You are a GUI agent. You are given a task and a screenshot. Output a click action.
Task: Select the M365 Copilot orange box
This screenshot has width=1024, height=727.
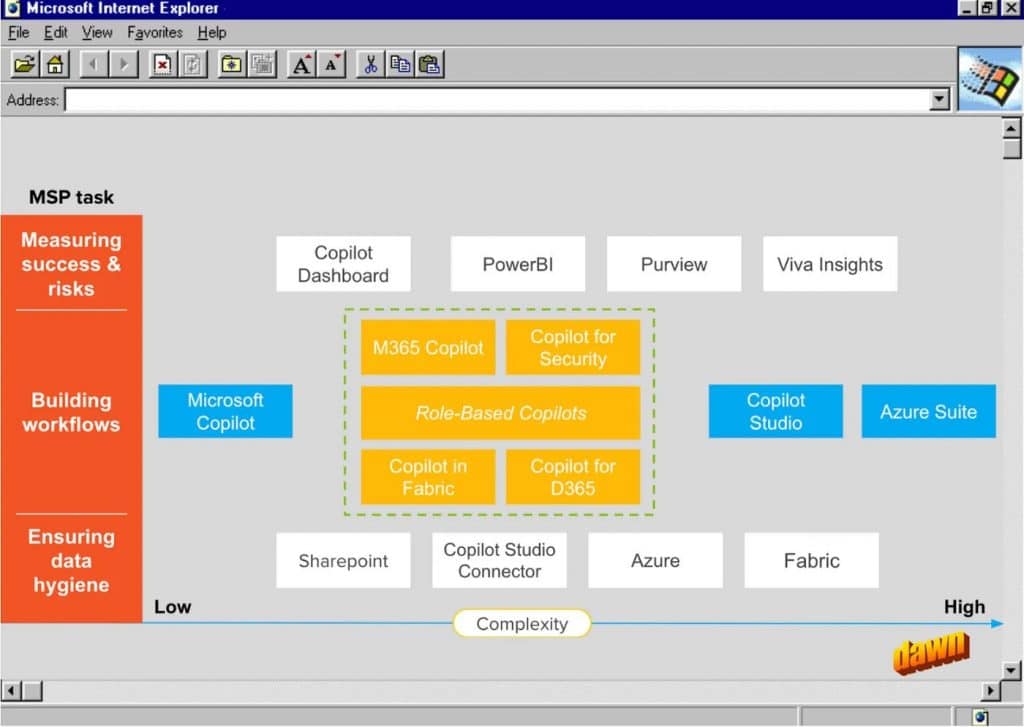428,348
